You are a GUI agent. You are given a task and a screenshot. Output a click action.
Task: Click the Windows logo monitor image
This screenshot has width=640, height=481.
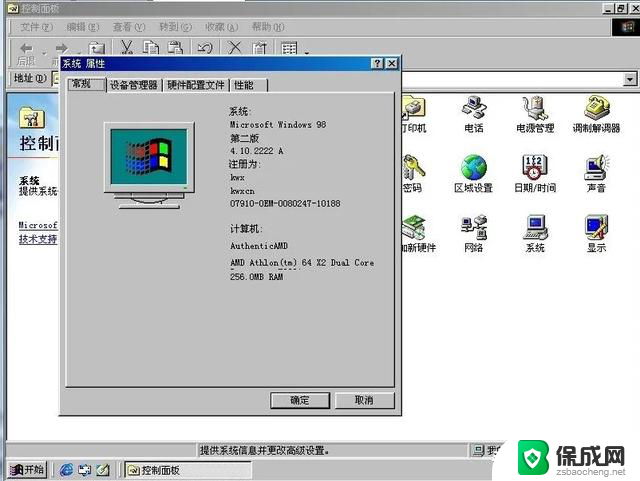(x=149, y=165)
